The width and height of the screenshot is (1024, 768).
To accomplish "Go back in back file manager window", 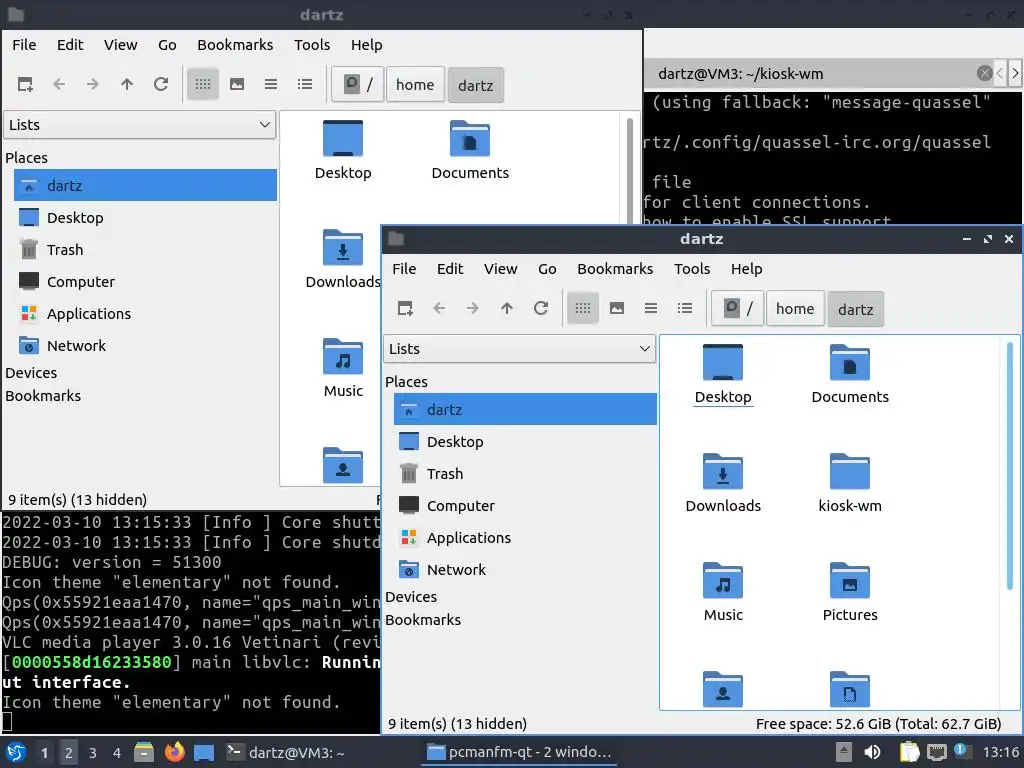I will coord(59,84).
